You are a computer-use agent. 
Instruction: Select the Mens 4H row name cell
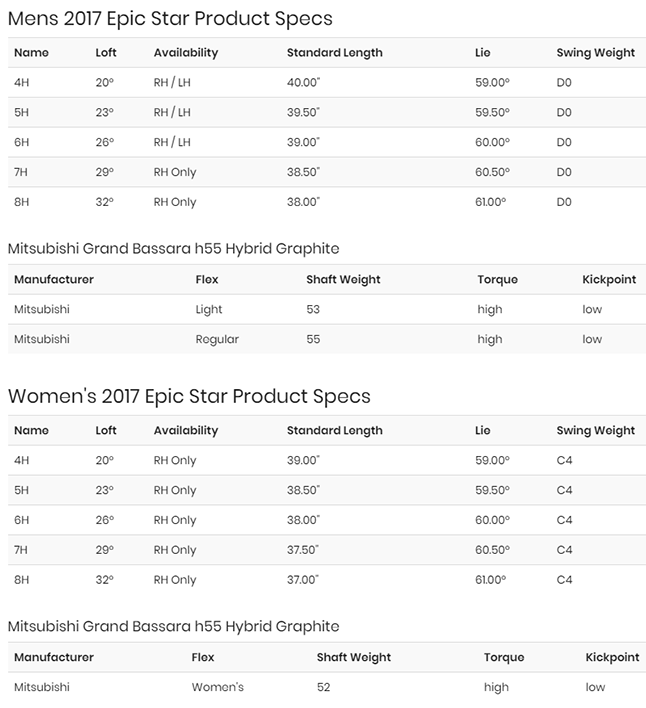[x=21, y=83]
